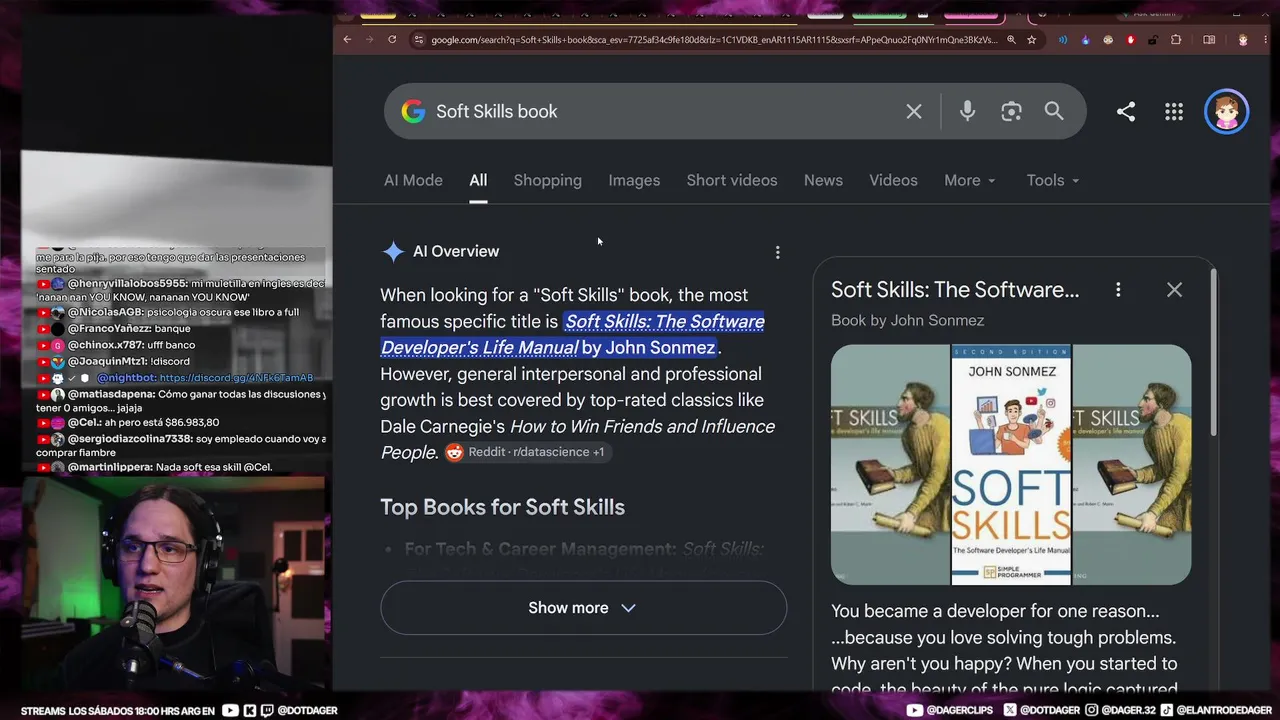Open the highlighted Soft Skills book title link
The width and height of the screenshot is (1280, 720).
pyautogui.click(x=572, y=334)
